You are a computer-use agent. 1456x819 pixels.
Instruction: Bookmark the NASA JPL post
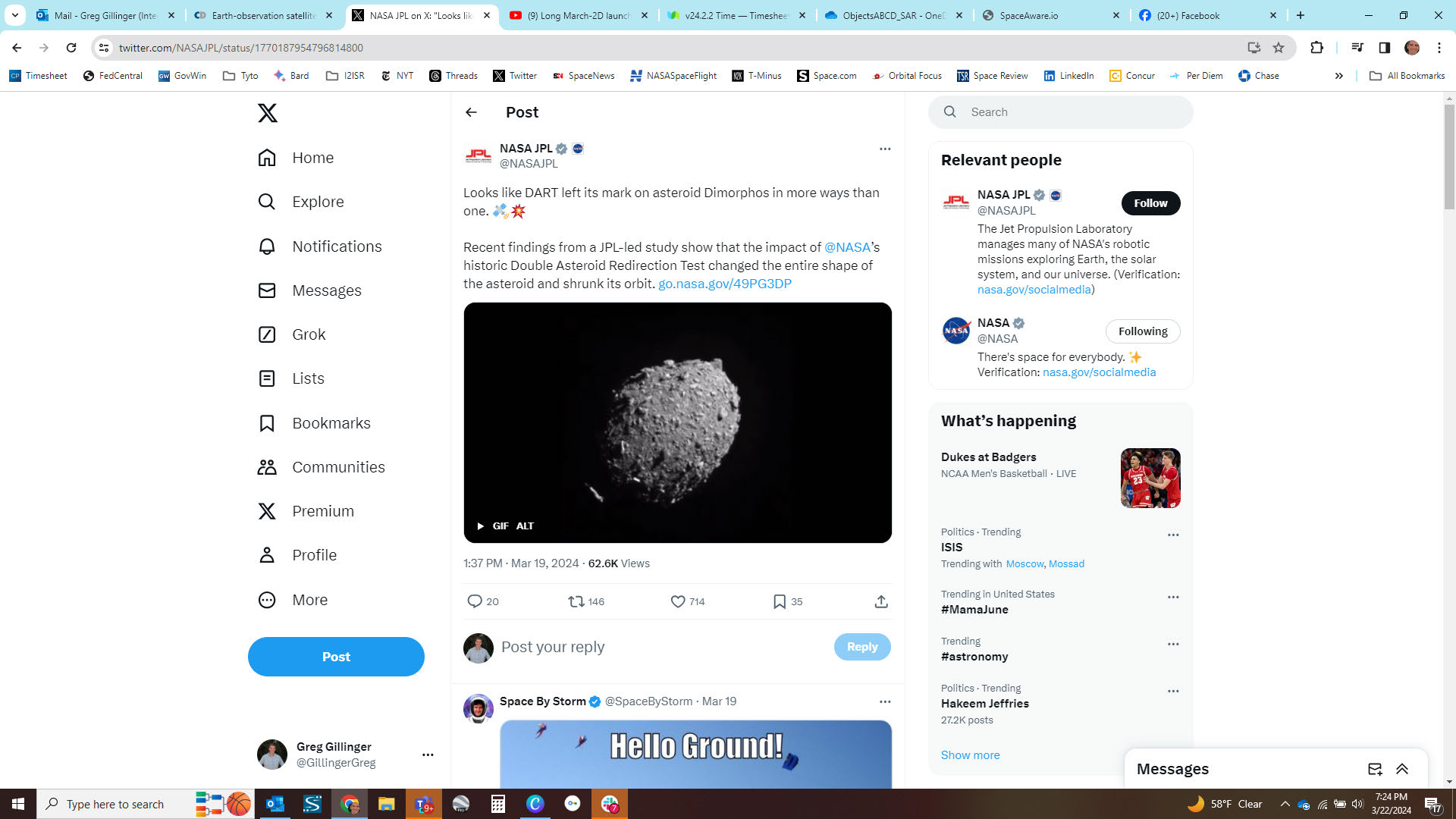click(x=788, y=601)
